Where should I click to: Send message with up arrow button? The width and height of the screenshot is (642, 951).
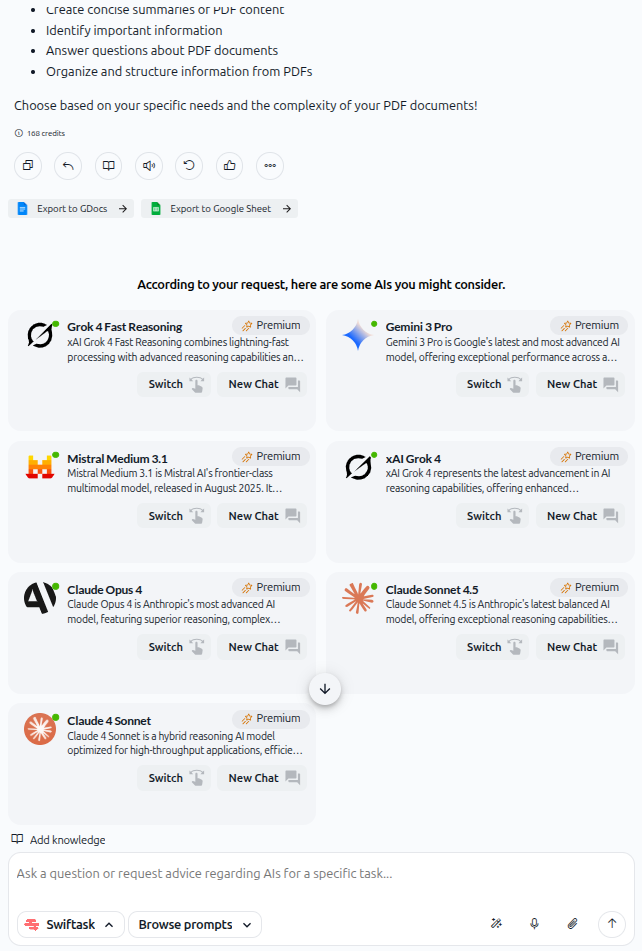(x=612, y=924)
